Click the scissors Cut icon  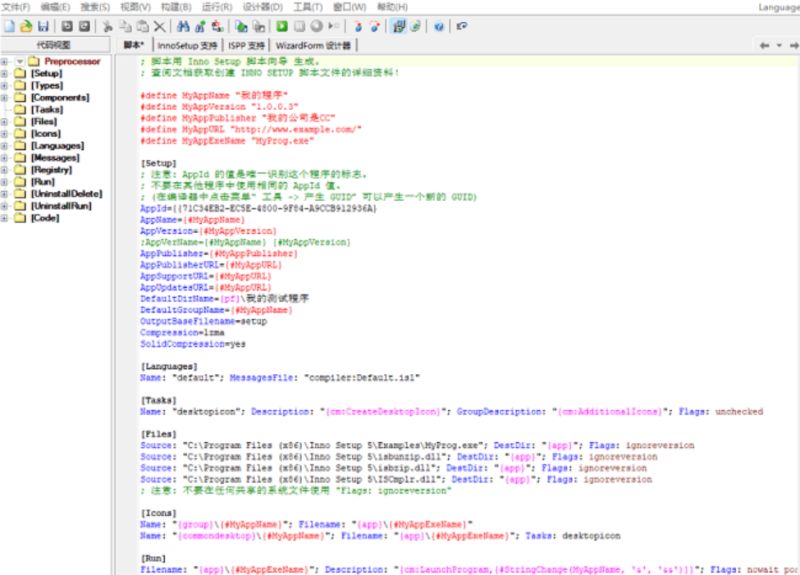pyautogui.click(x=108, y=26)
